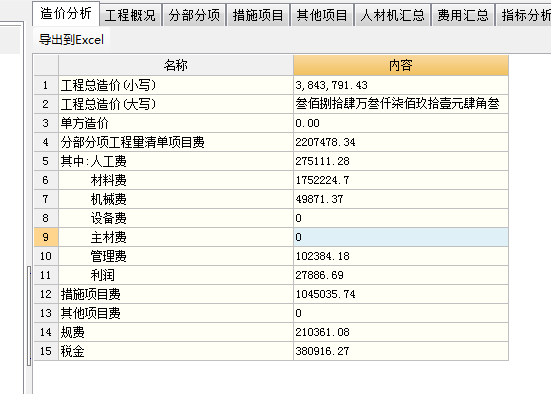The image size is (551, 394).
Task: Select the 其他项目费 cell
Action: (x=176, y=313)
